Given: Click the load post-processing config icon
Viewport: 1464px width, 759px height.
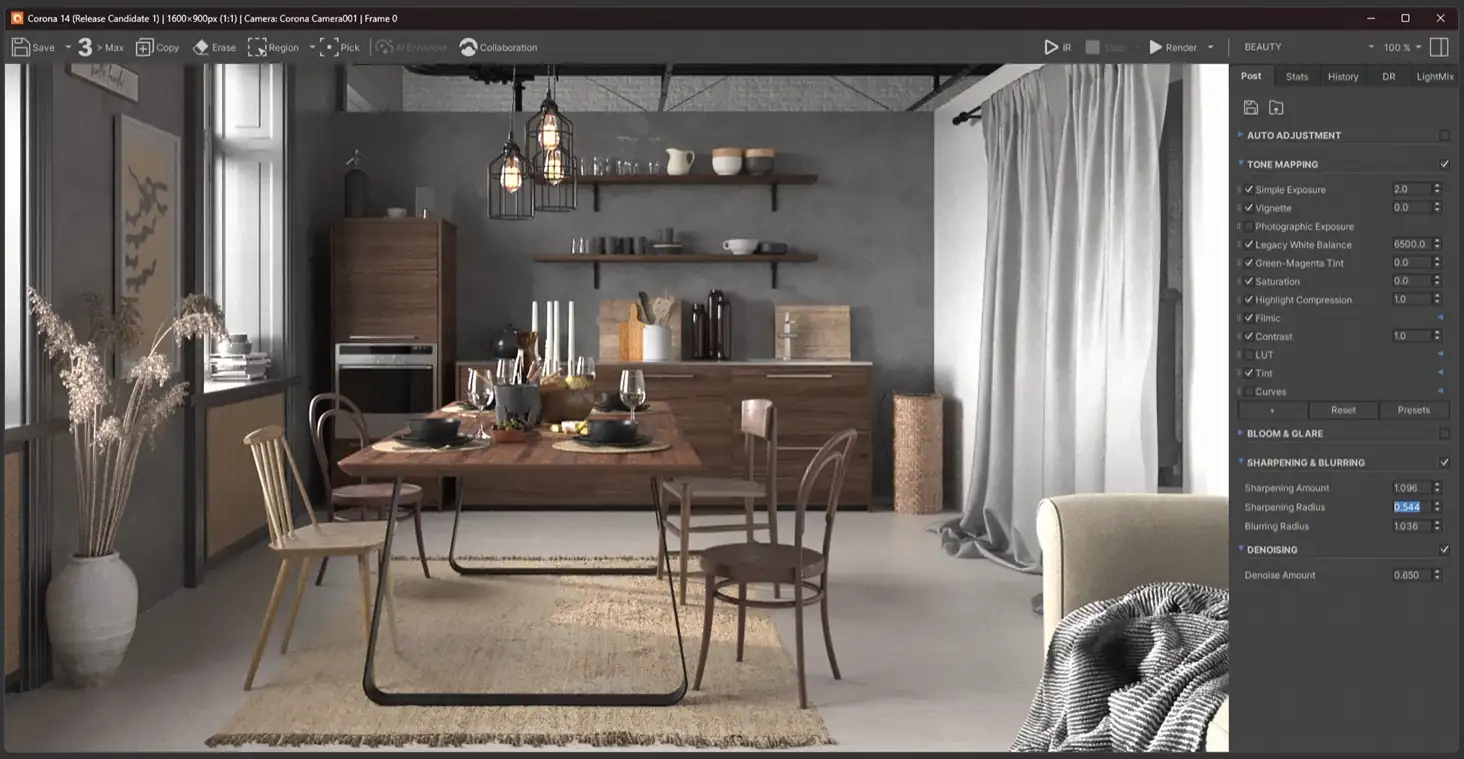Looking at the screenshot, I should point(1276,108).
